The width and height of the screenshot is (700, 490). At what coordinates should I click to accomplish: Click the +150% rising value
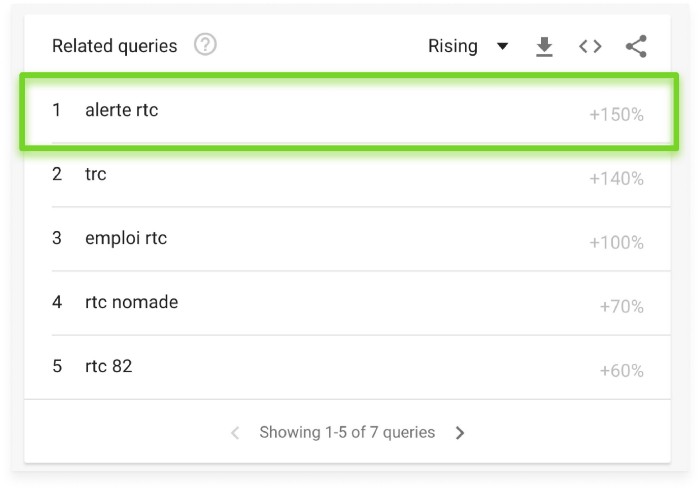point(616,115)
